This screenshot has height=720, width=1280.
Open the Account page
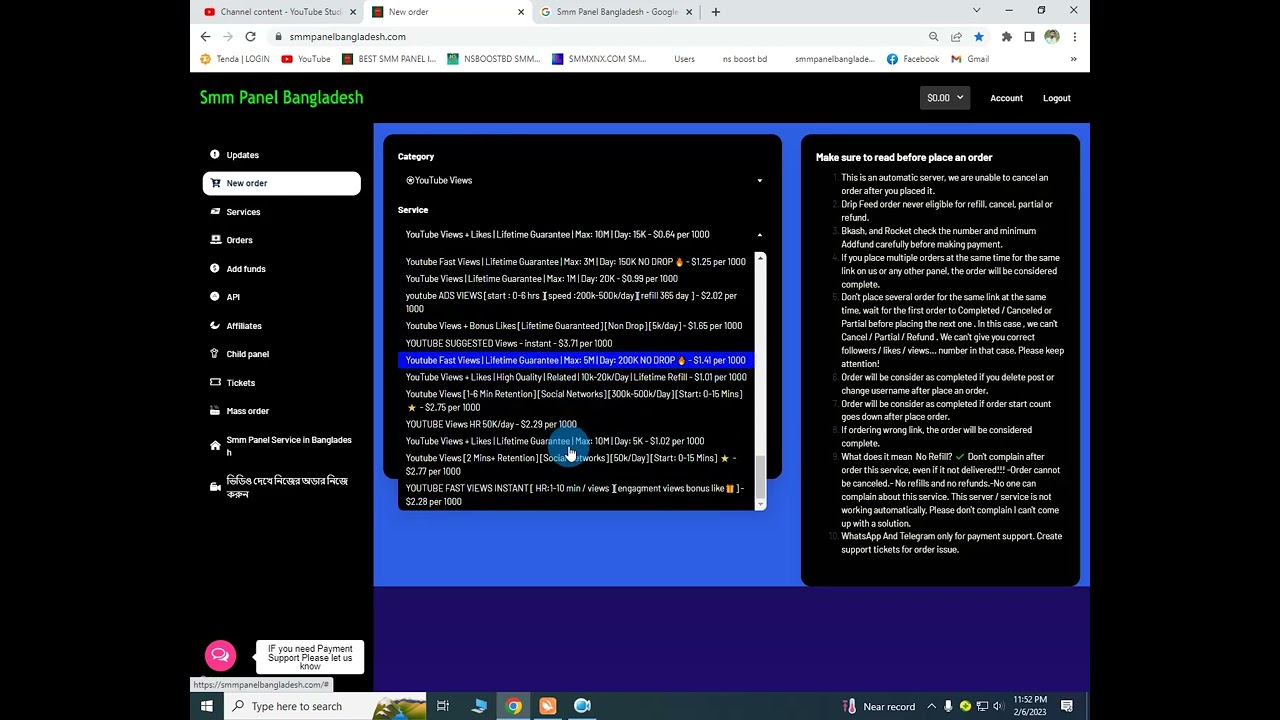pyautogui.click(x=1006, y=98)
